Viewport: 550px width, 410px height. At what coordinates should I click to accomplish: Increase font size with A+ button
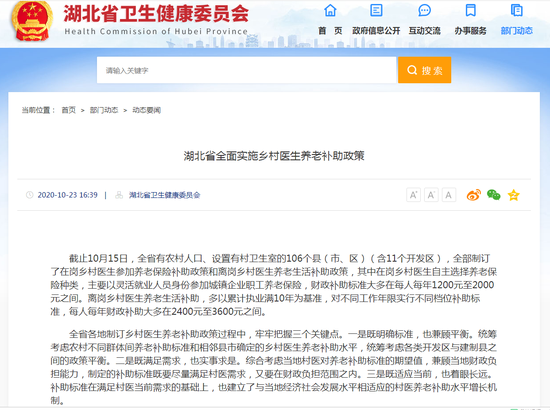(413, 195)
